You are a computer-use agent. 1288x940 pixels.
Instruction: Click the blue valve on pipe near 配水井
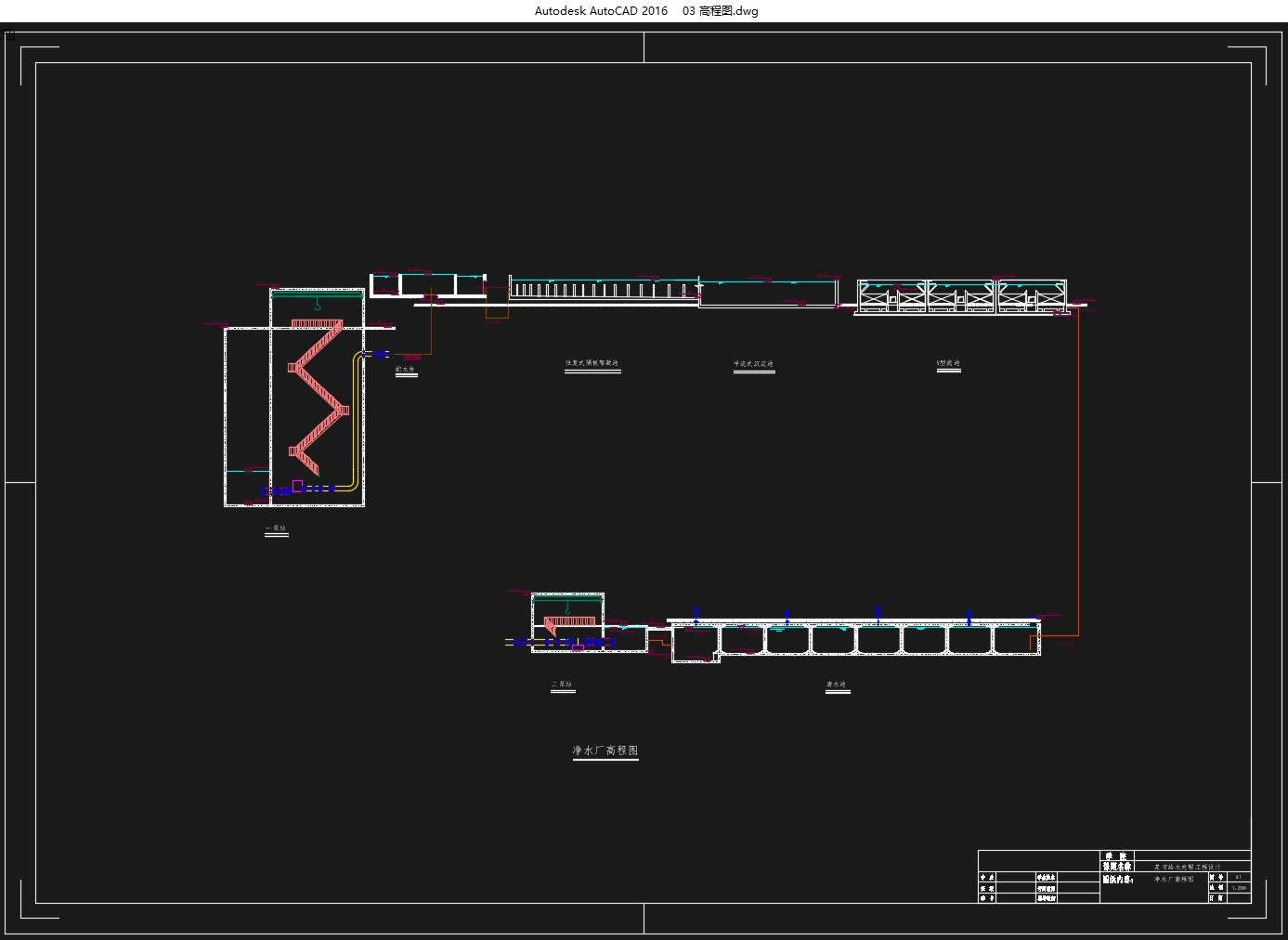[379, 354]
